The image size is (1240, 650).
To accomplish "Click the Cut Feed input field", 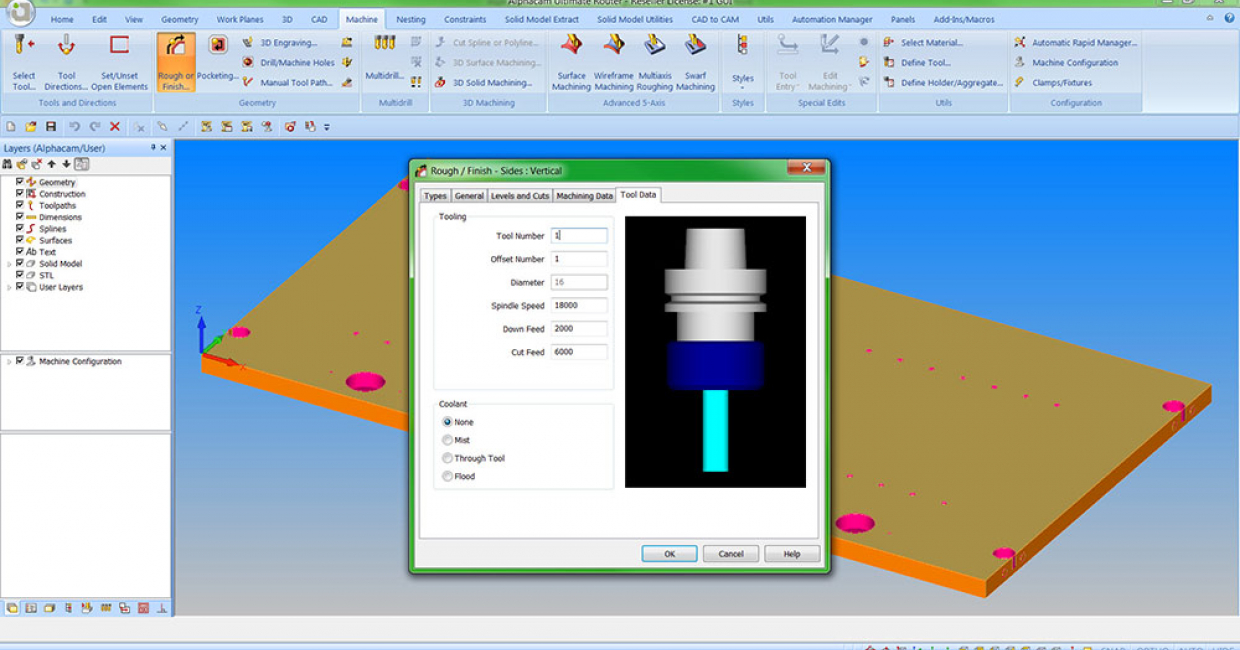I will tap(579, 352).
